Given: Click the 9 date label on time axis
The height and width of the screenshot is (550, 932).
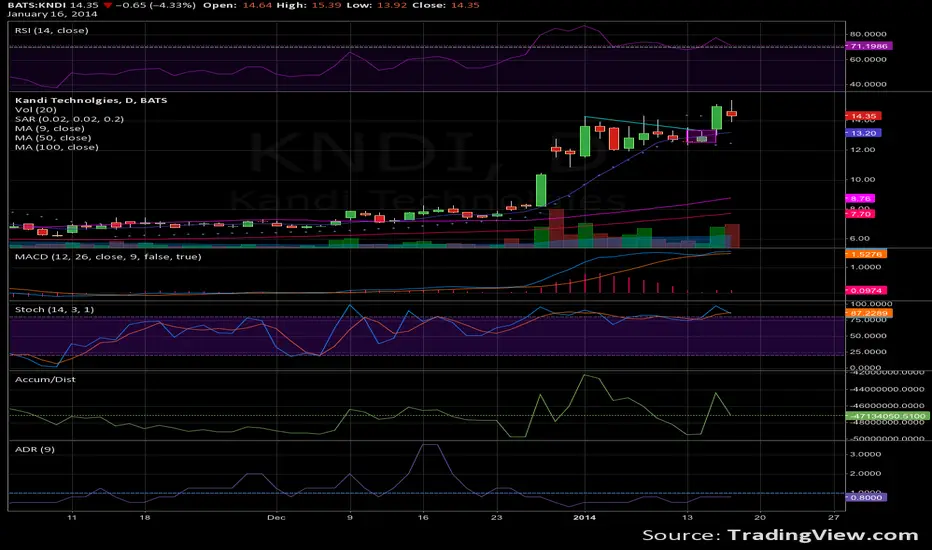Looking at the screenshot, I should (350, 517).
